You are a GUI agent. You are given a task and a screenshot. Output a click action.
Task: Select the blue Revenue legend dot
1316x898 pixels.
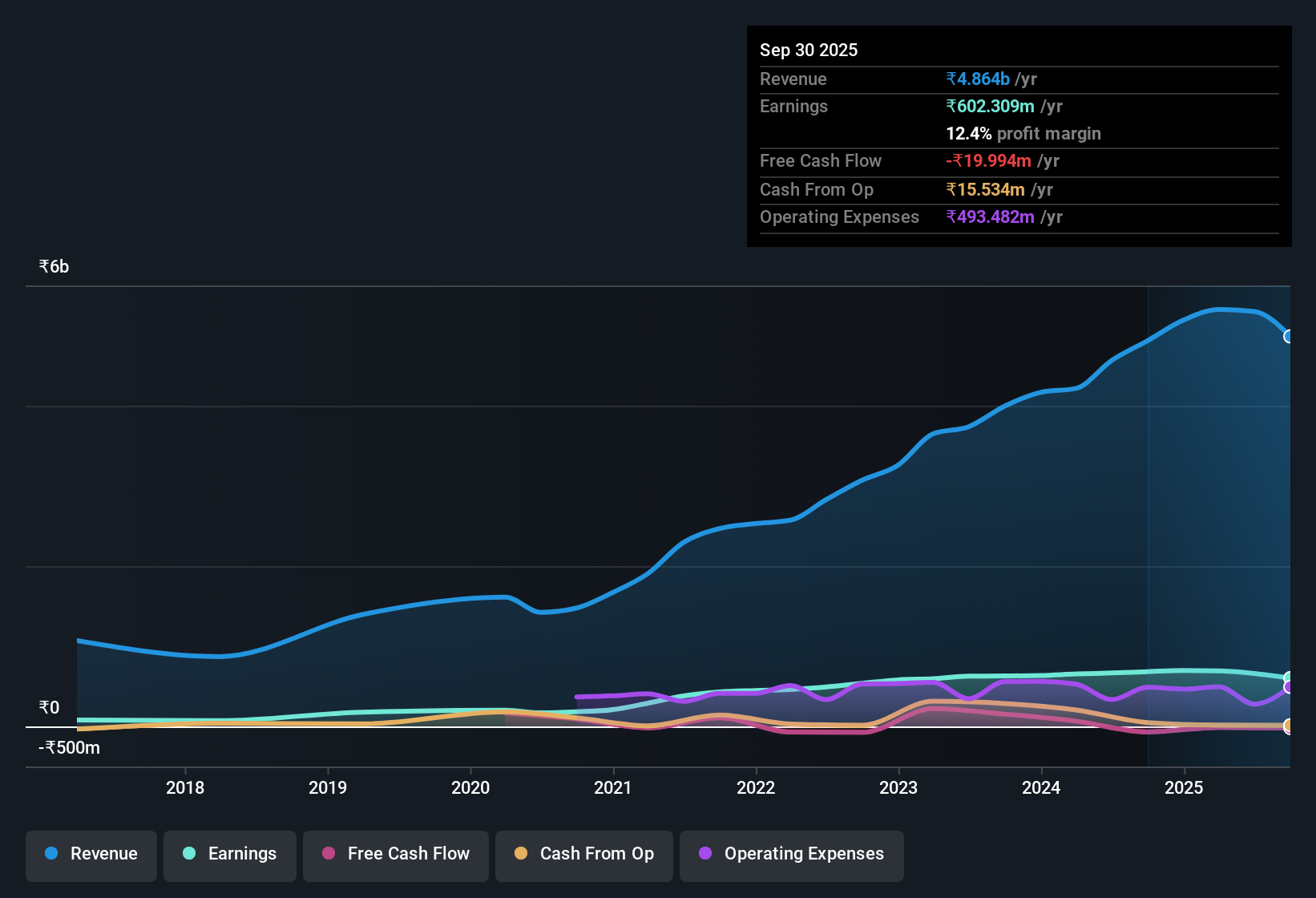51,854
